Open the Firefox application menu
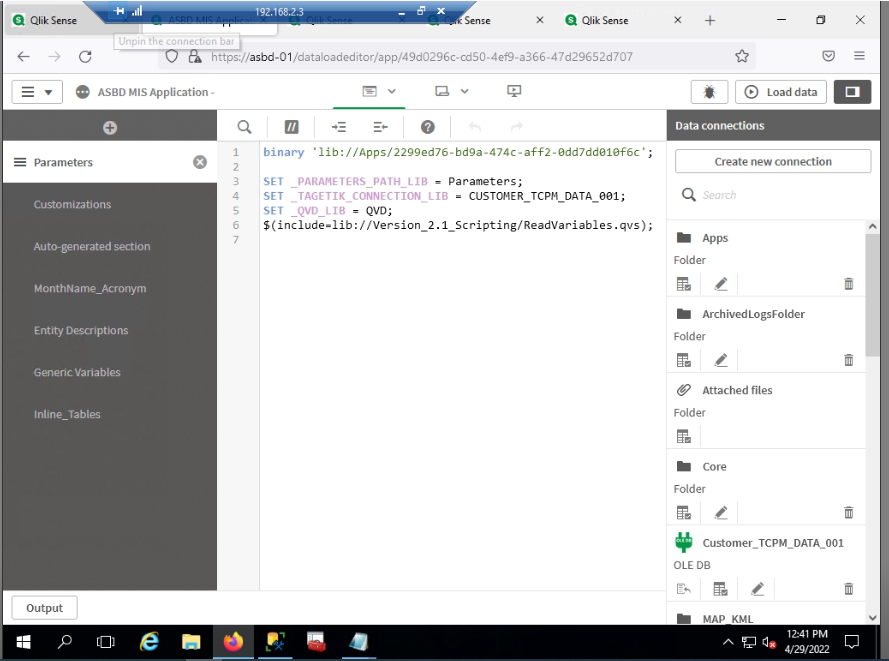Image resolution: width=889 pixels, height=661 pixels. tap(859, 56)
